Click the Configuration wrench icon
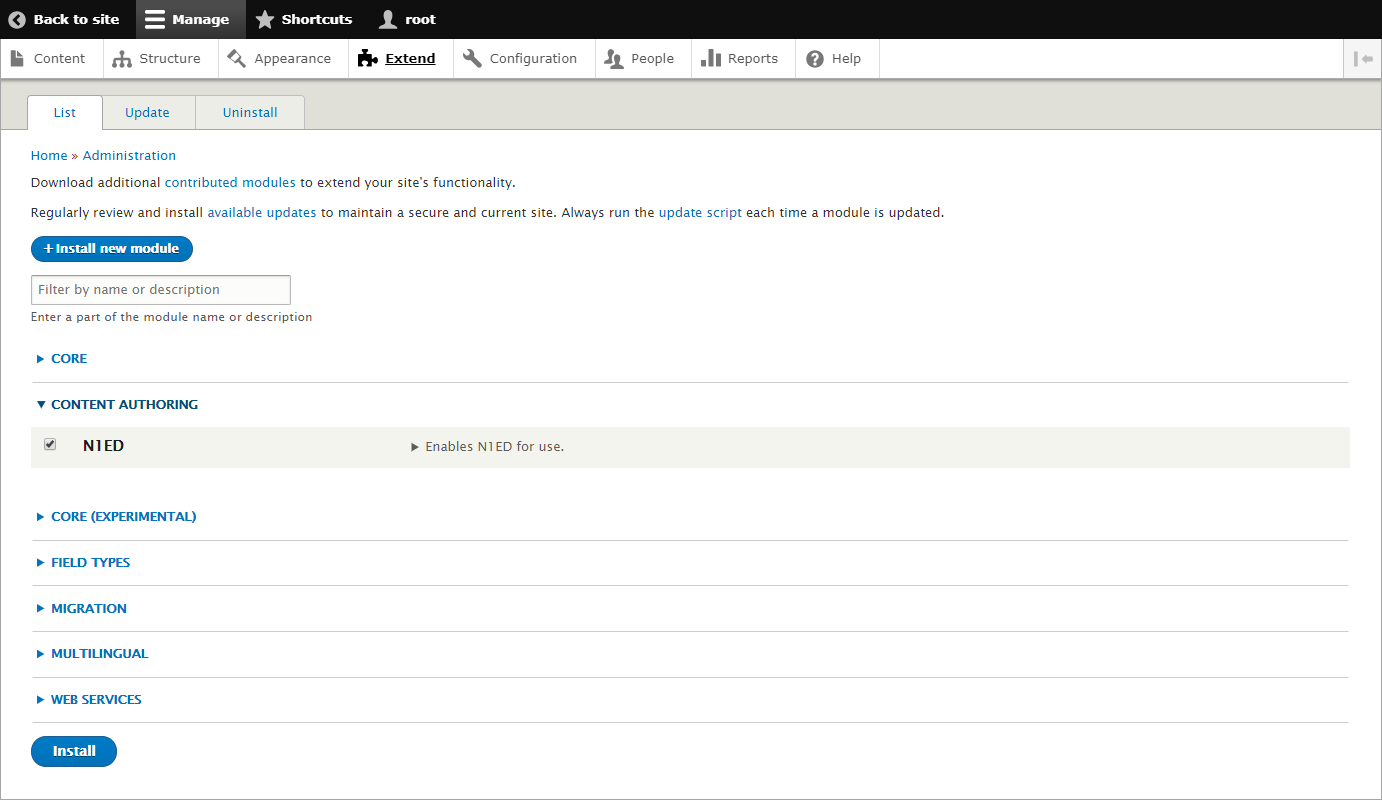Image resolution: width=1382 pixels, height=800 pixels. [472, 59]
